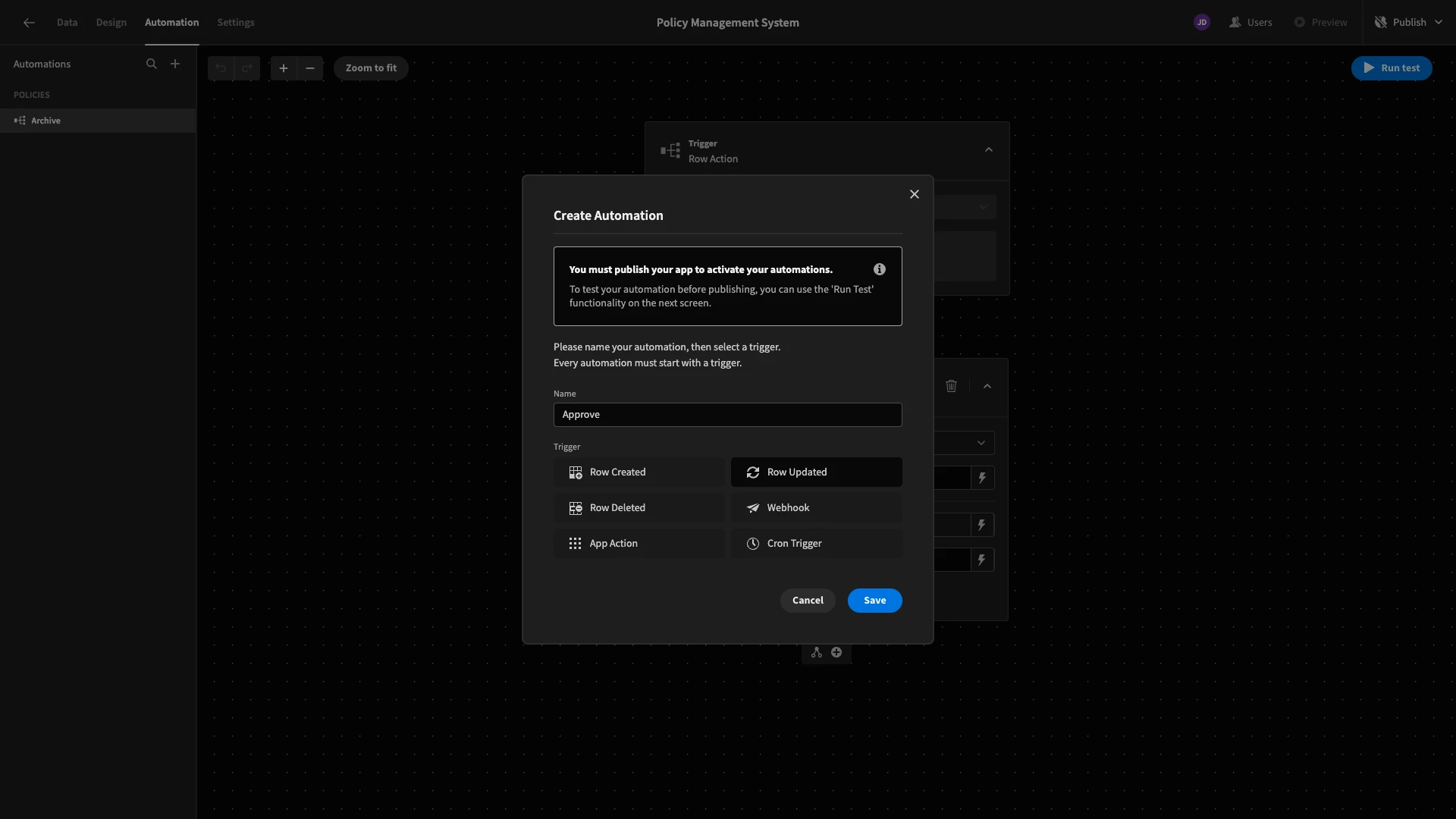
Task: Select the Row Created trigger
Action: (639, 472)
